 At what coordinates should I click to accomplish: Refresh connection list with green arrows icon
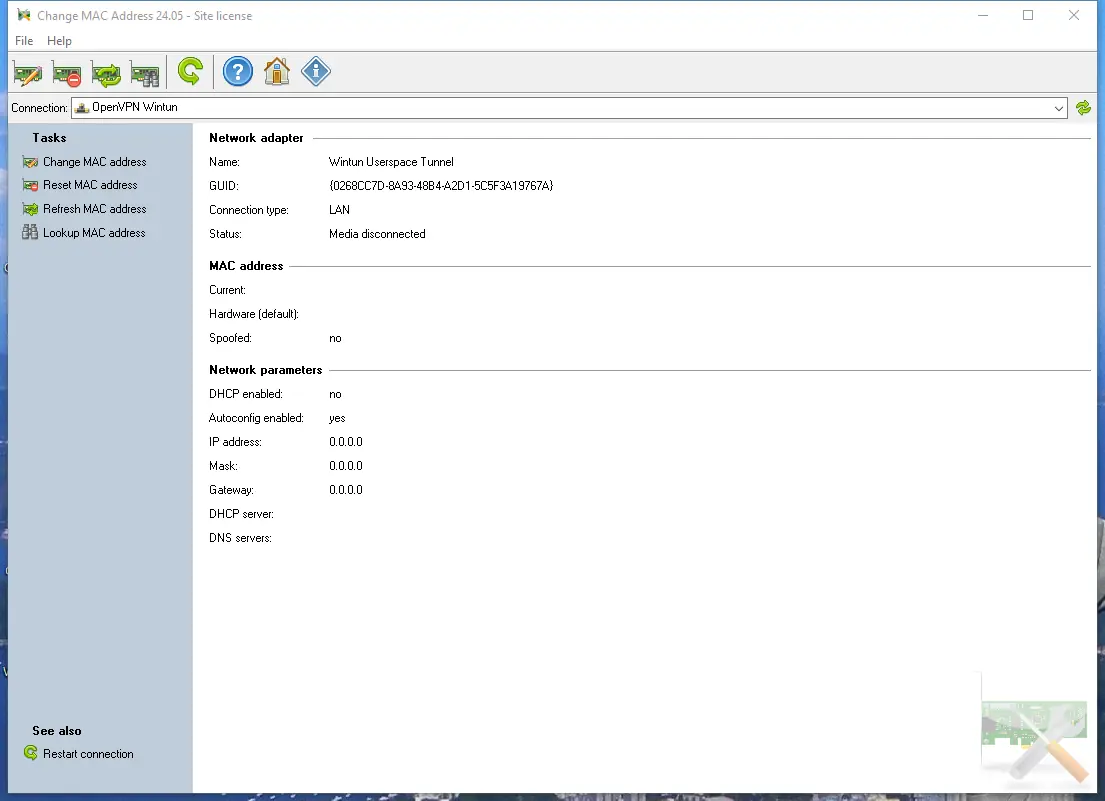[1083, 108]
